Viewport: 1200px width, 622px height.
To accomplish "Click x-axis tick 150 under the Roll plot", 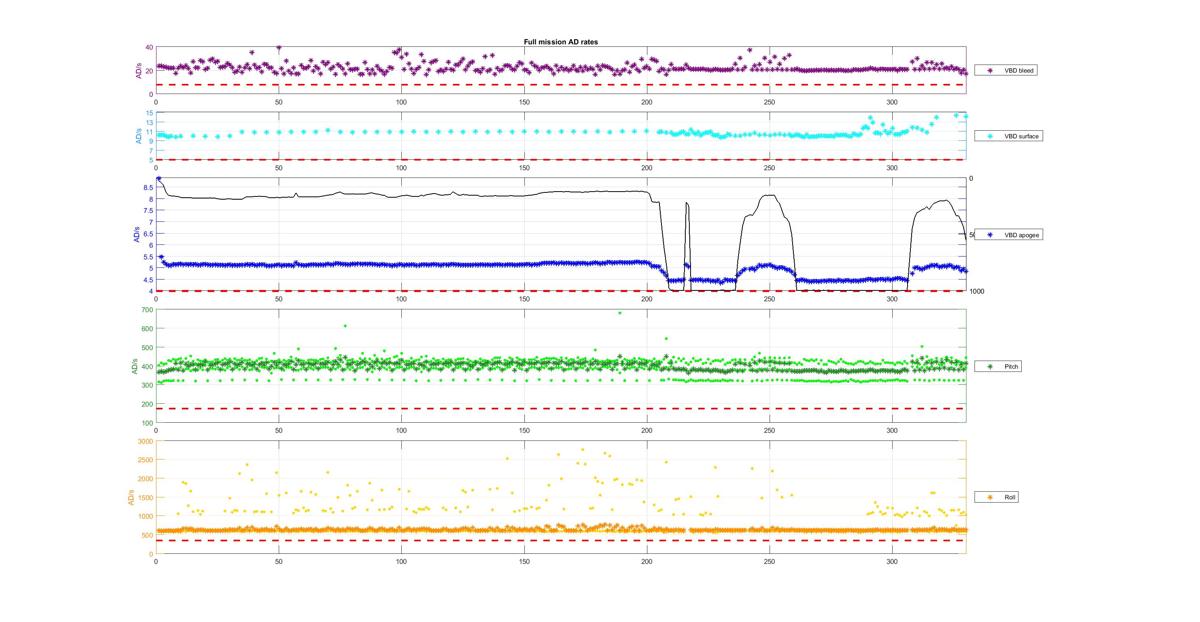I will (524, 561).
